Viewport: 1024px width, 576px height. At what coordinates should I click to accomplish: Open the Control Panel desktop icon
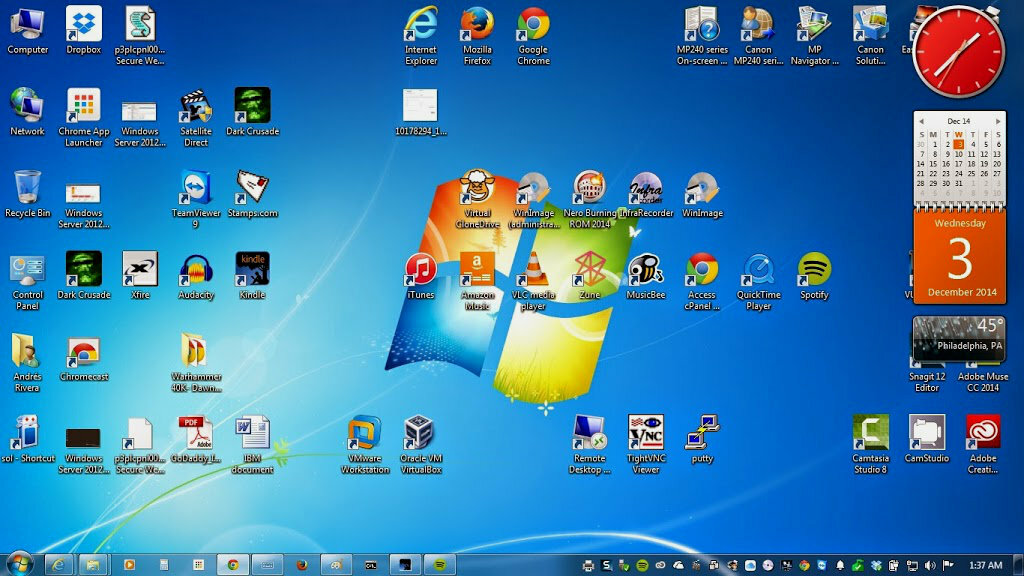point(27,281)
